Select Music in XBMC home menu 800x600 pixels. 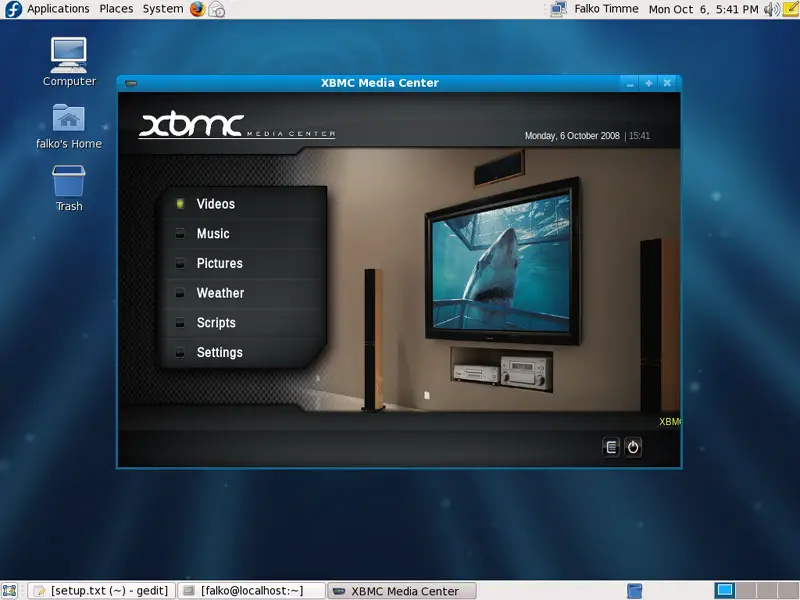click(213, 234)
